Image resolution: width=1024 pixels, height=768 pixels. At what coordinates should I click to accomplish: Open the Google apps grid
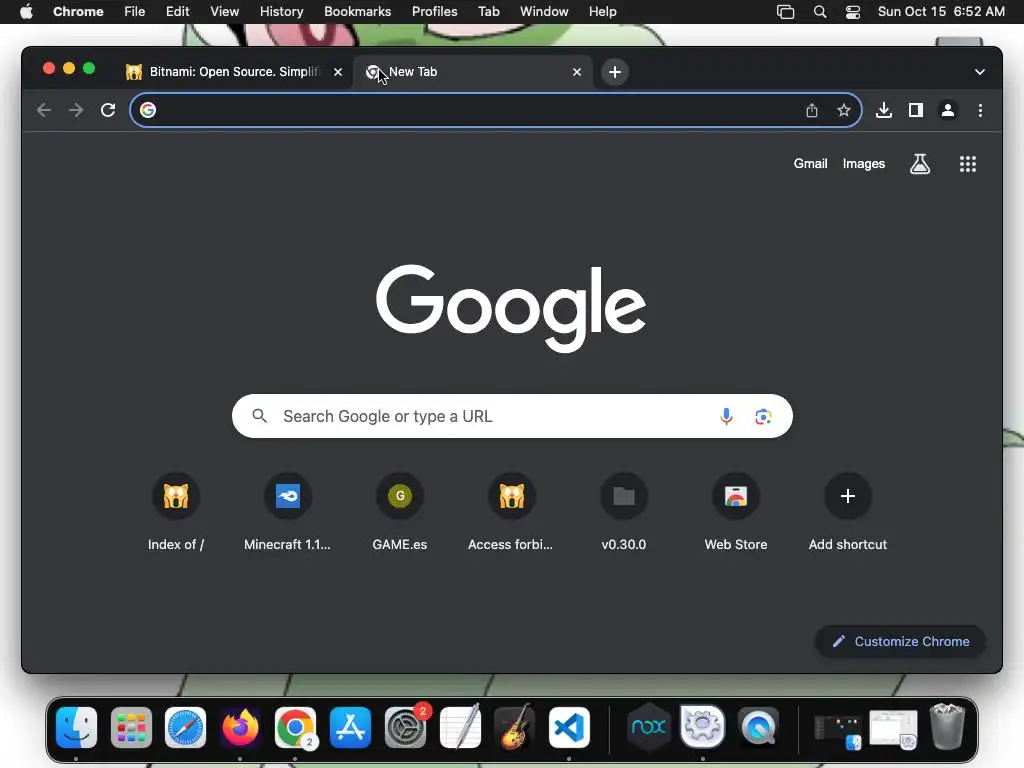coord(968,164)
